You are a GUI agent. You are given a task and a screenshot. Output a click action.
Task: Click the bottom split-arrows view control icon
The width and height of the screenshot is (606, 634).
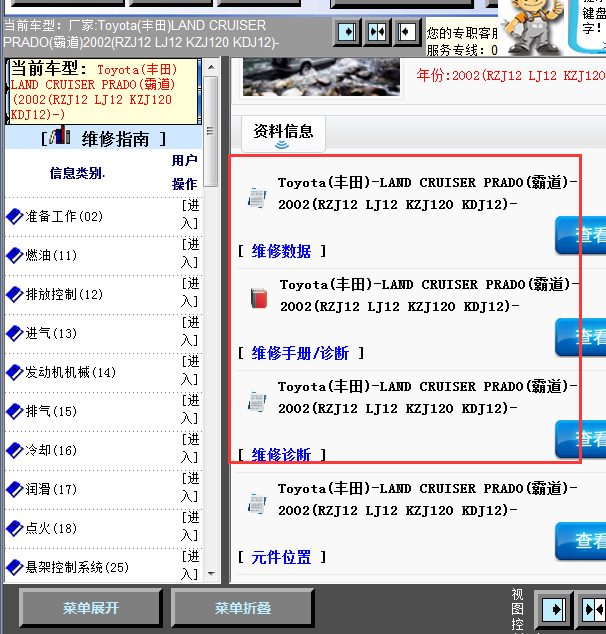[x=591, y=609]
